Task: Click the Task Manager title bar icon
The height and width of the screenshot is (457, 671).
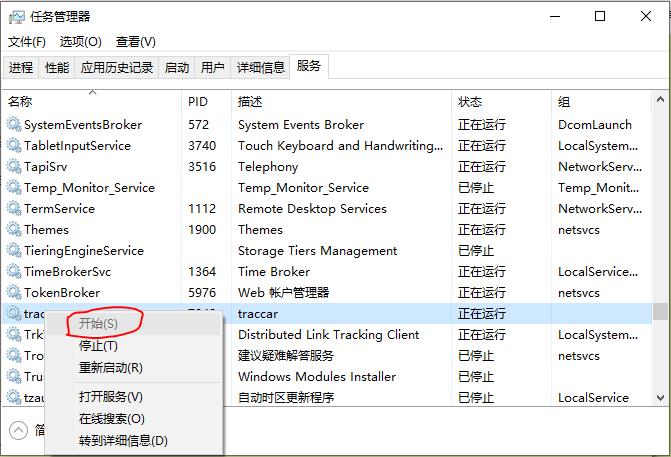Action: pos(17,16)
